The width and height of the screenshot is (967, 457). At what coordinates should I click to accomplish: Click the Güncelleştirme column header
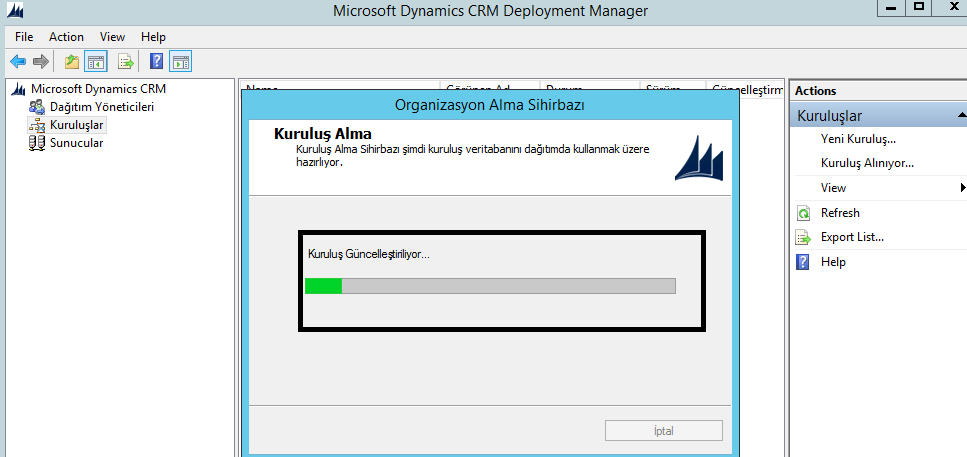747,89
